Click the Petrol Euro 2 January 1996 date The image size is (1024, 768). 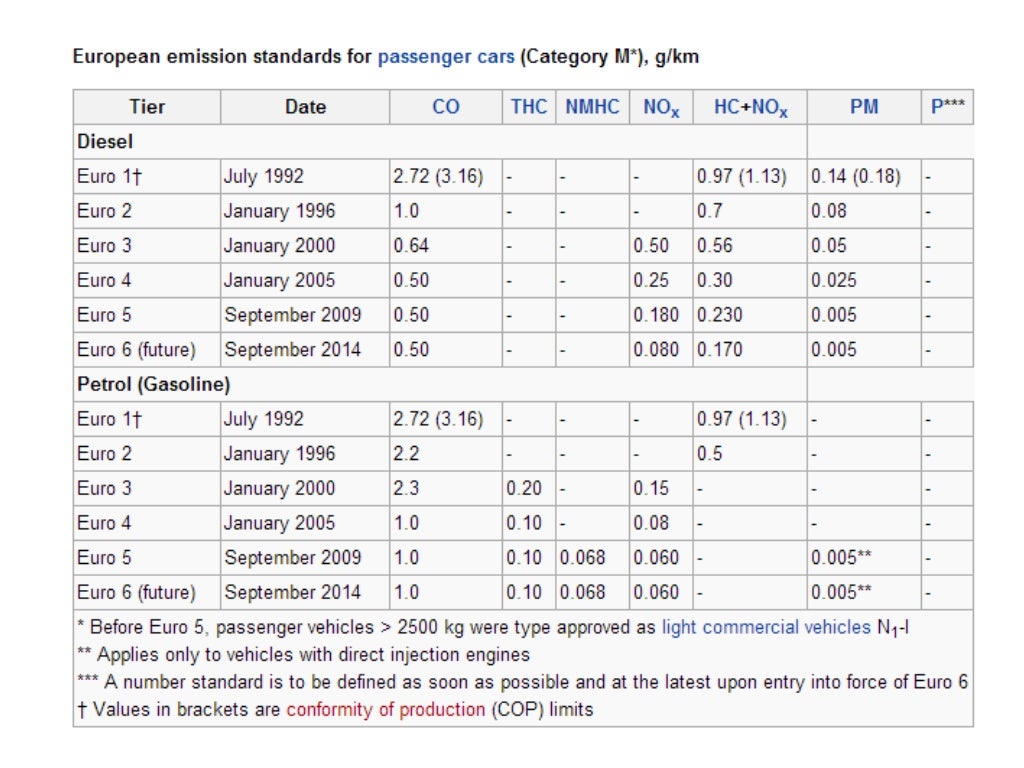click(x=280, y=454)
